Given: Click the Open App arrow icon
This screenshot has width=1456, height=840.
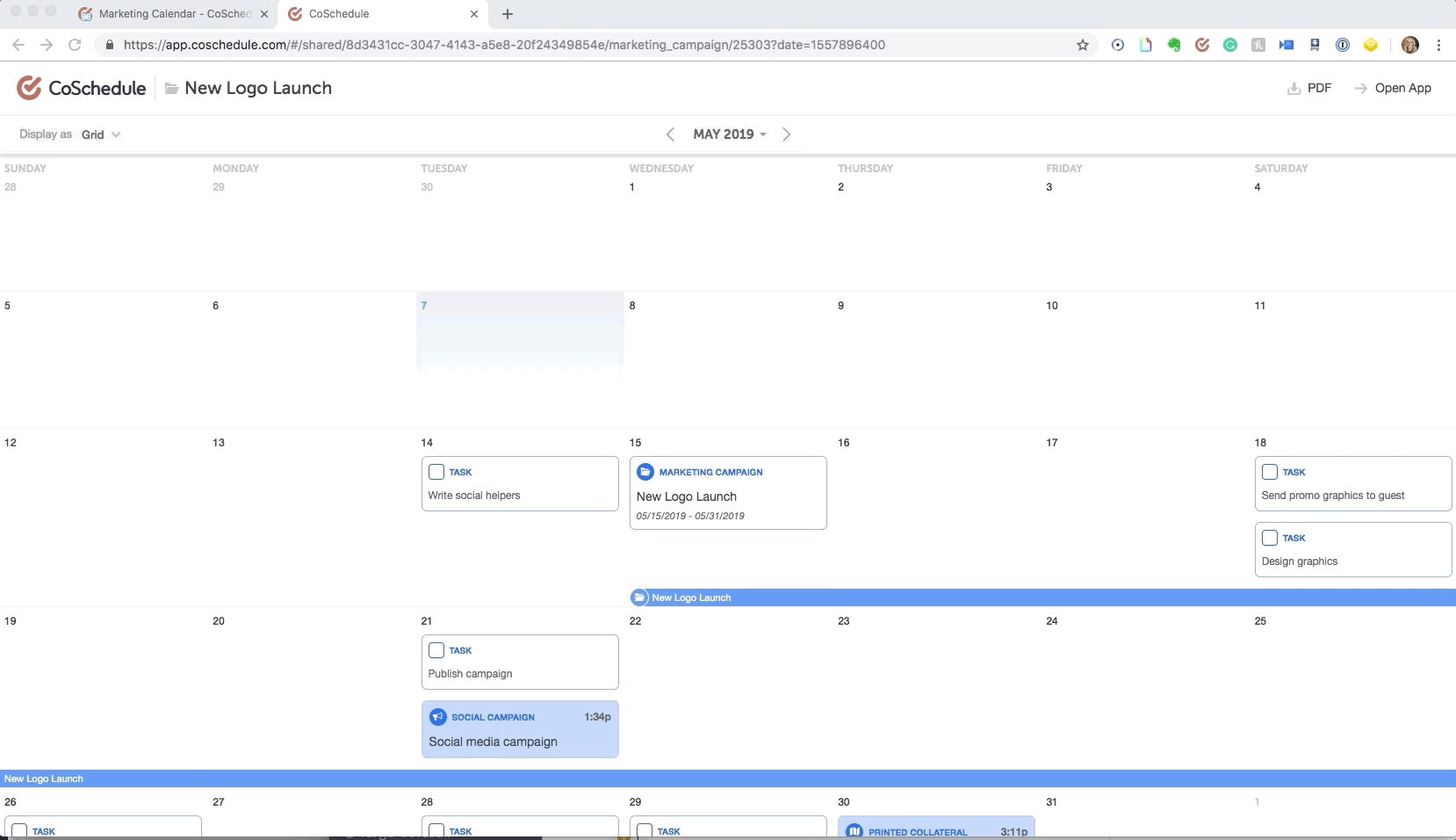Looking at the screenshot, I should click(1361, 89).
